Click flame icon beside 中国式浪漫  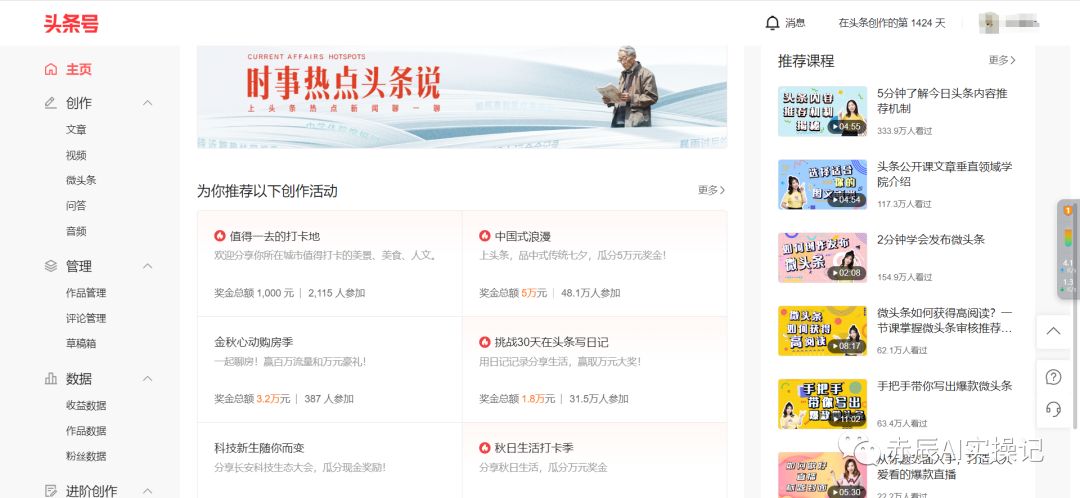tap(485, 236)
